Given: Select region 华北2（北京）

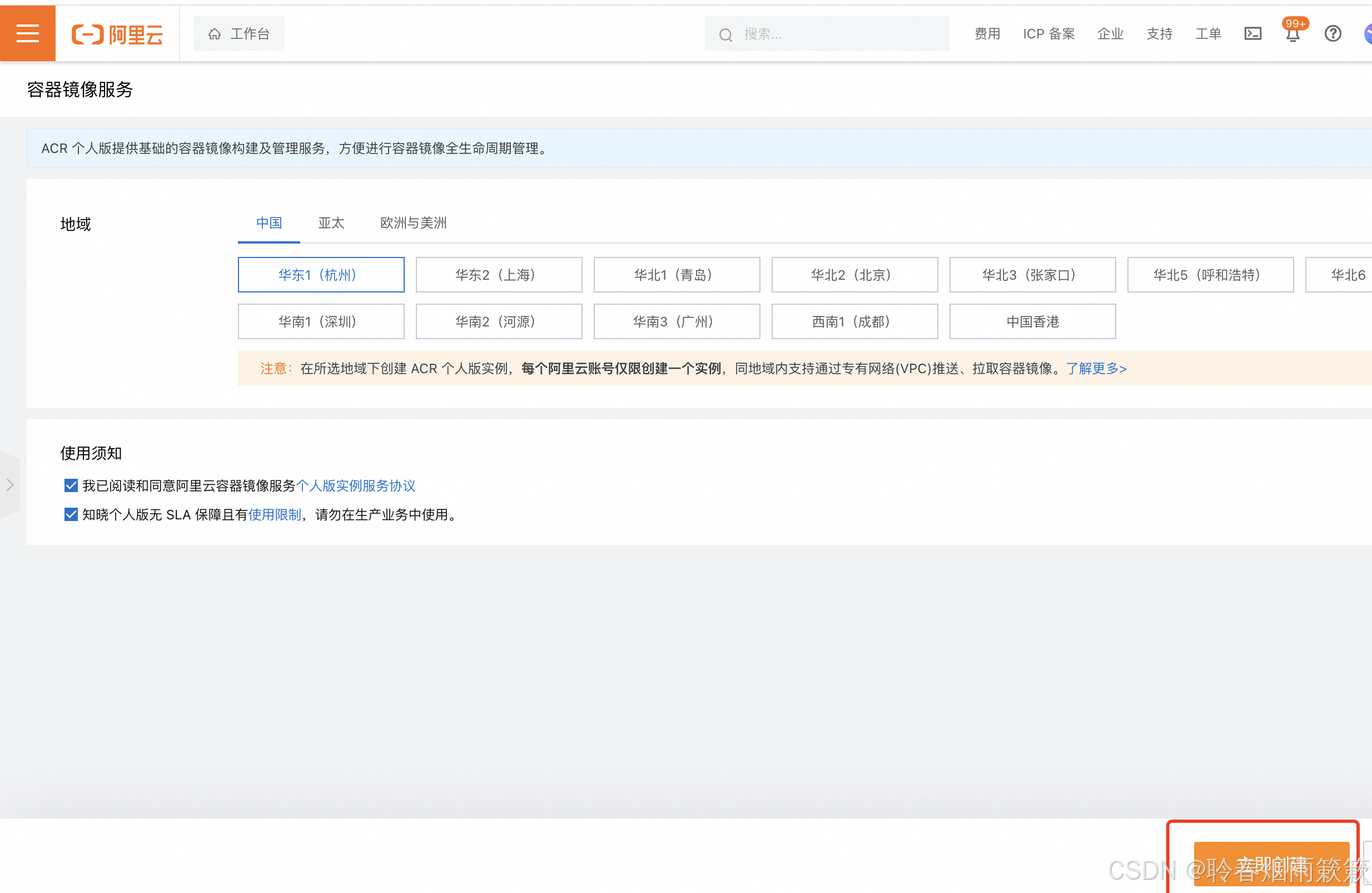Looking at the screenshot, I should [x=854, y=275].
